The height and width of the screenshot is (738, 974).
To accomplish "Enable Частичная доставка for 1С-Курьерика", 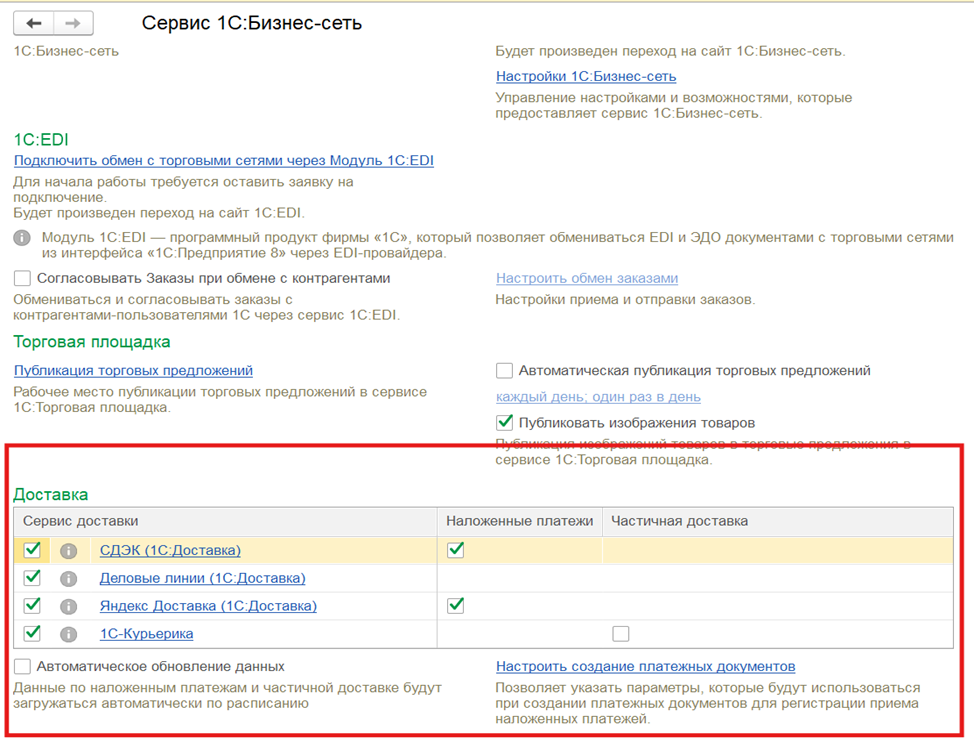I will (621, 634).
